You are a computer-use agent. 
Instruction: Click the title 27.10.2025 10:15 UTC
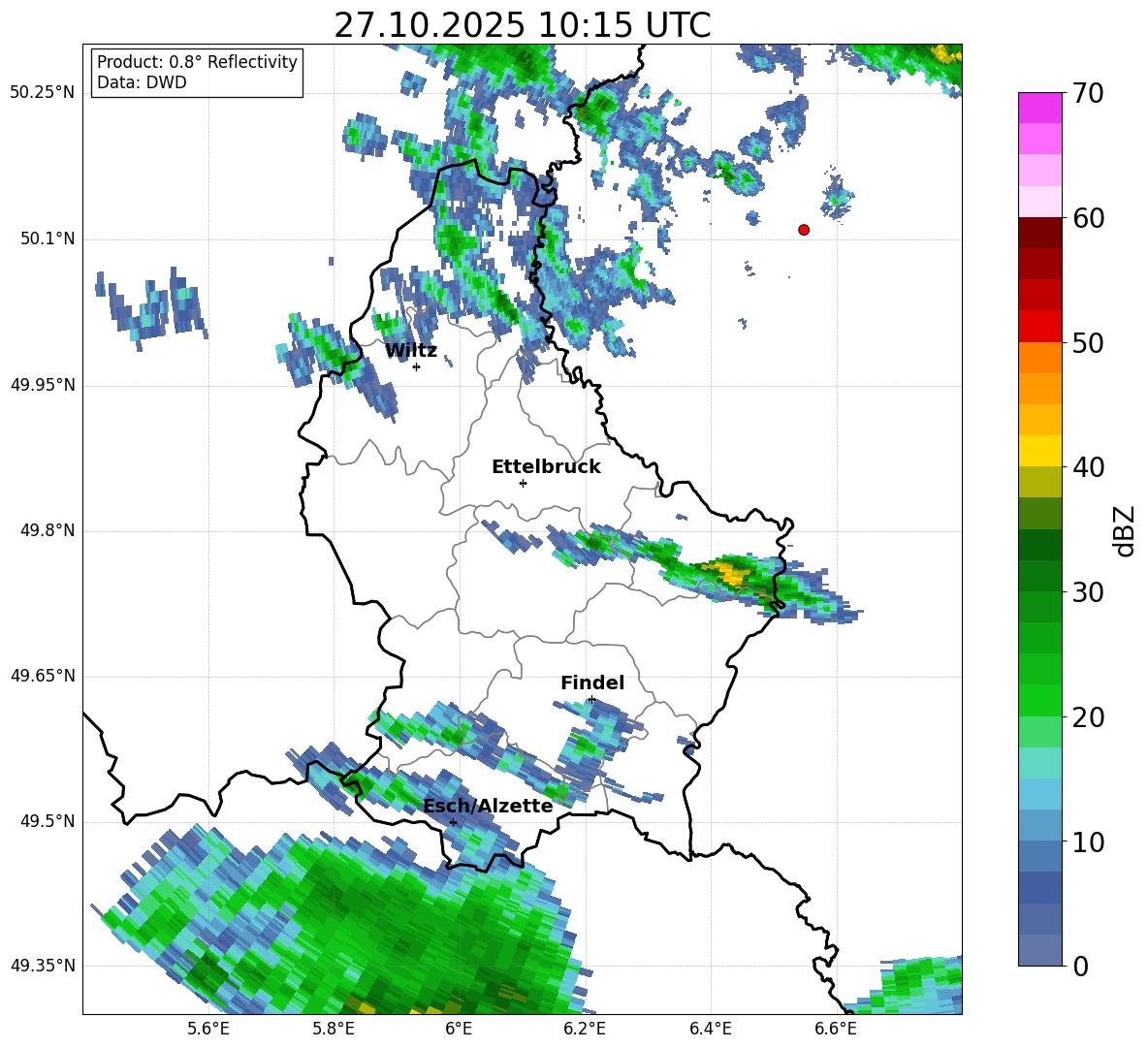click(522, 25)
